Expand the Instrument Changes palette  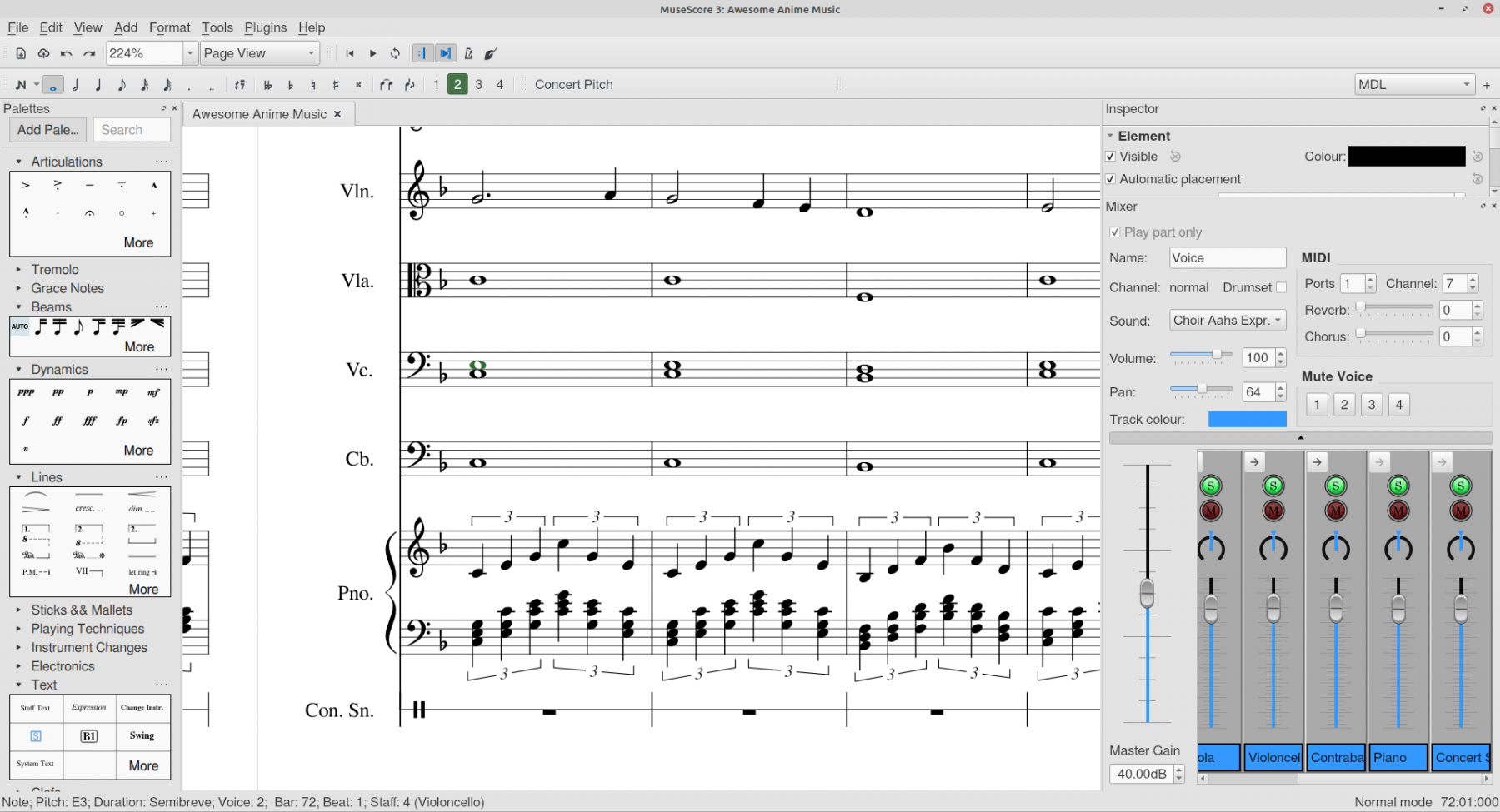pos(18,648)
